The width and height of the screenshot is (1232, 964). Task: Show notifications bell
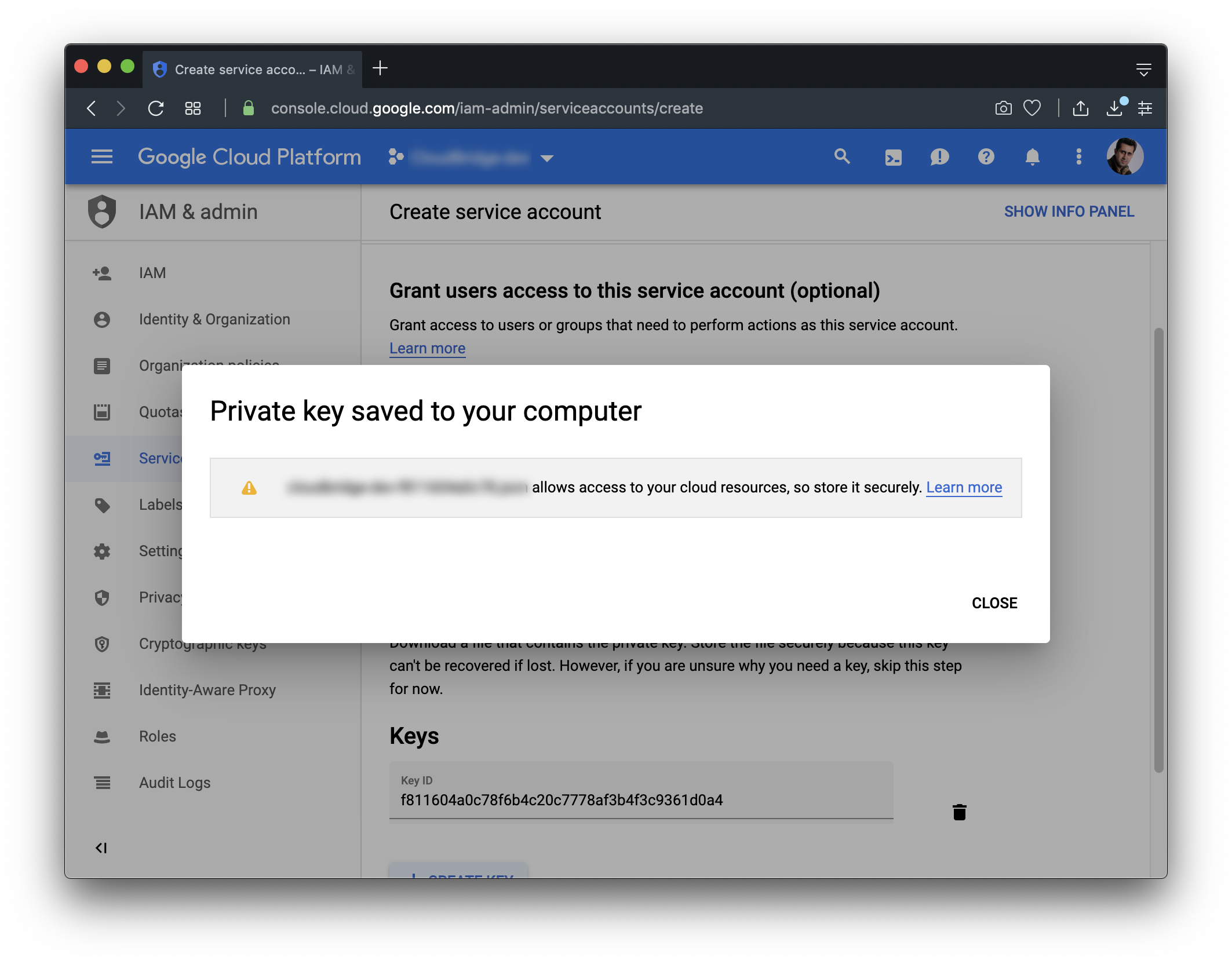click(x=1032, y=156)
